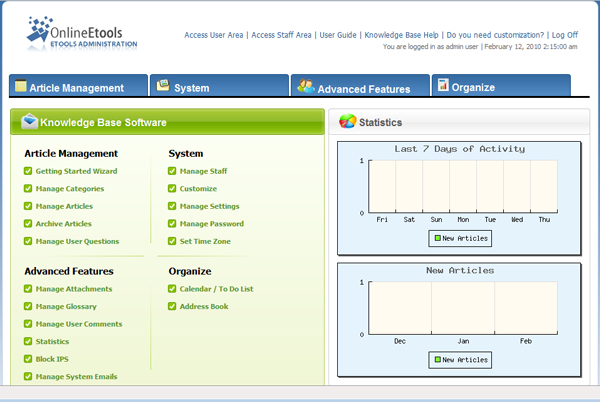
Task: Click the Log Off link
Action: click(565, 35)
